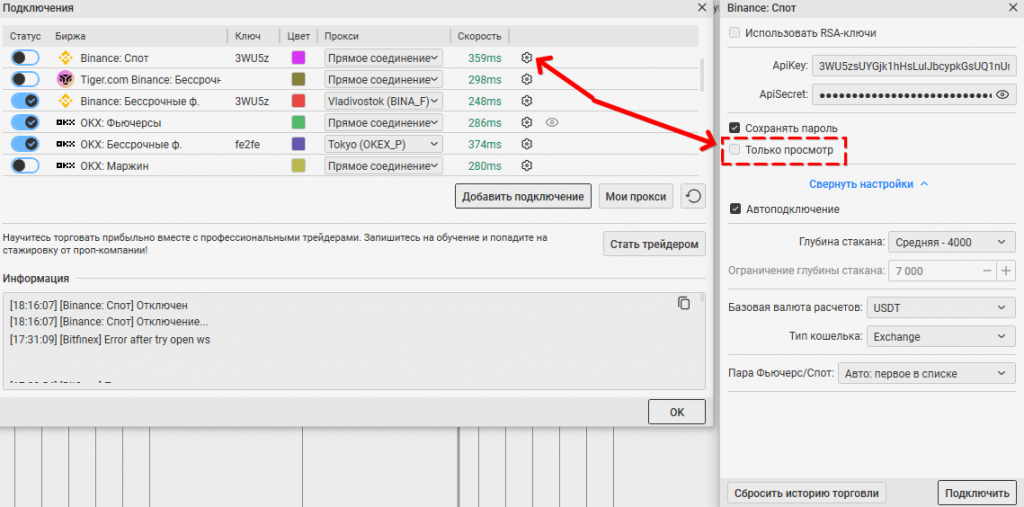Click the eye icon in OKX: Фьючерсы row
Image resolution: width=1024 pixels, height=507 pixels.
tap(552, 122)
